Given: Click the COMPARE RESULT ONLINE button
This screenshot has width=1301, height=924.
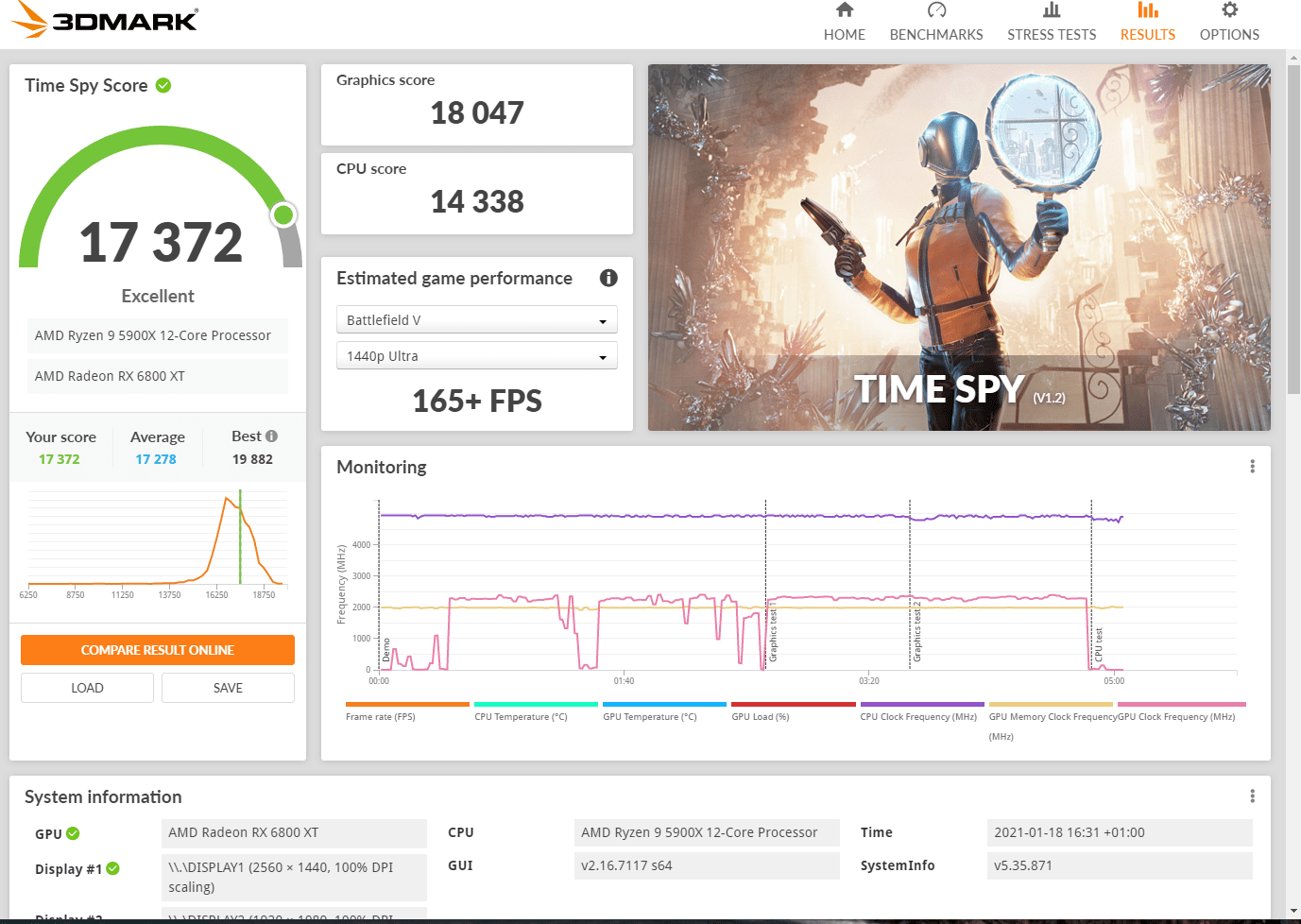Looking at the screenshot, I should [158, 650].
